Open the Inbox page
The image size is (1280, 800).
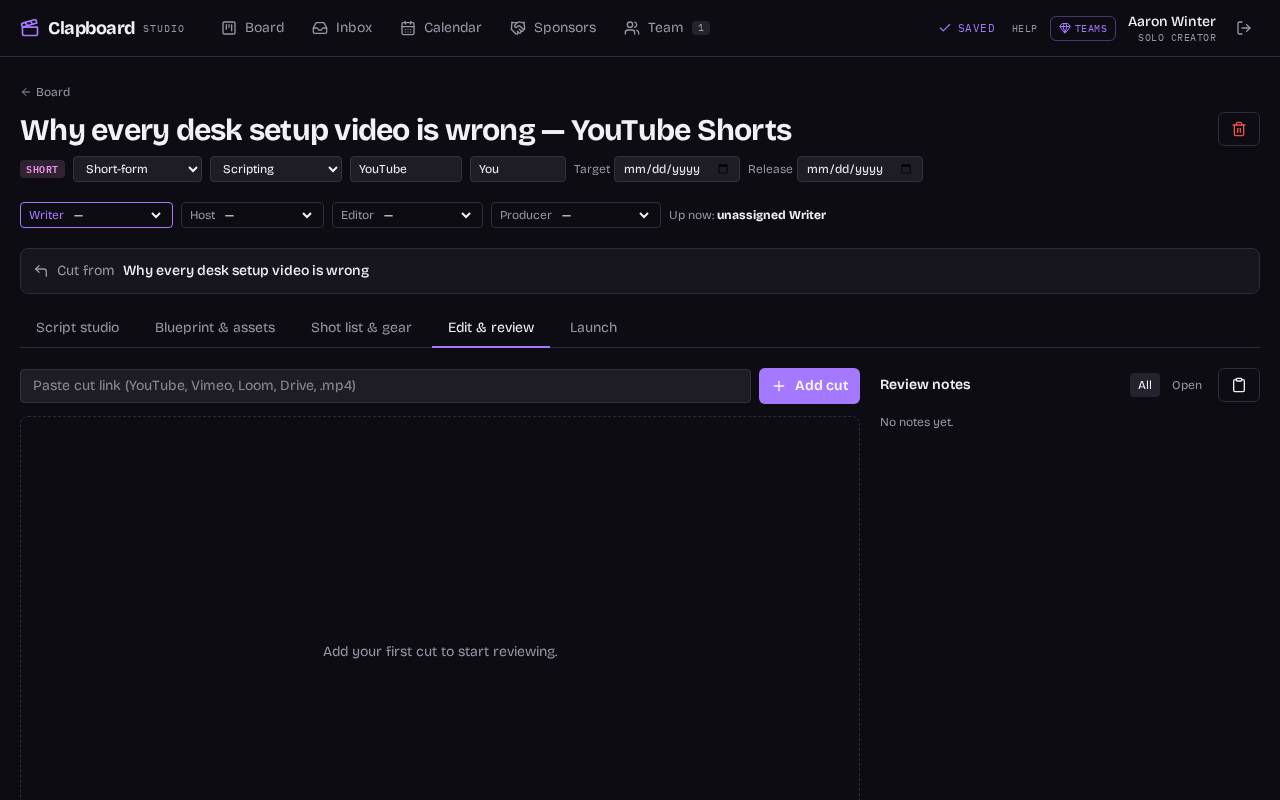[x=342, y=28]
